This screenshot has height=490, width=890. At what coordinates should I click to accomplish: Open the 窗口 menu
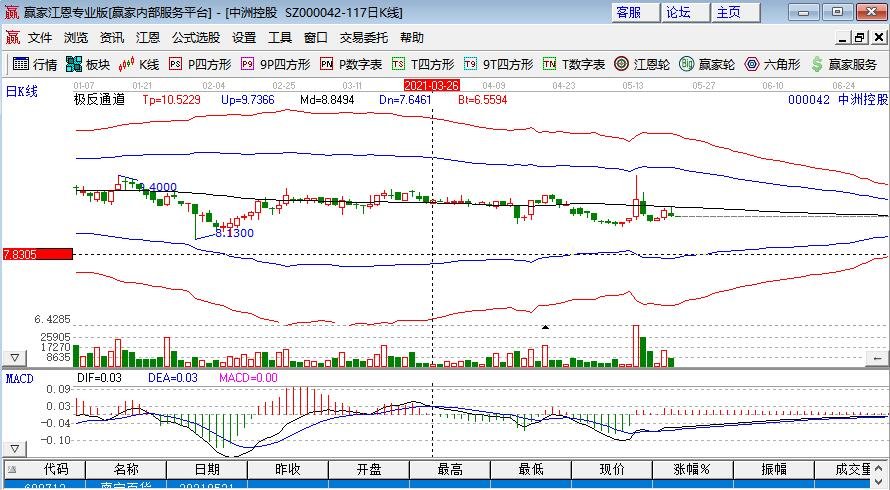pos(316,38)
